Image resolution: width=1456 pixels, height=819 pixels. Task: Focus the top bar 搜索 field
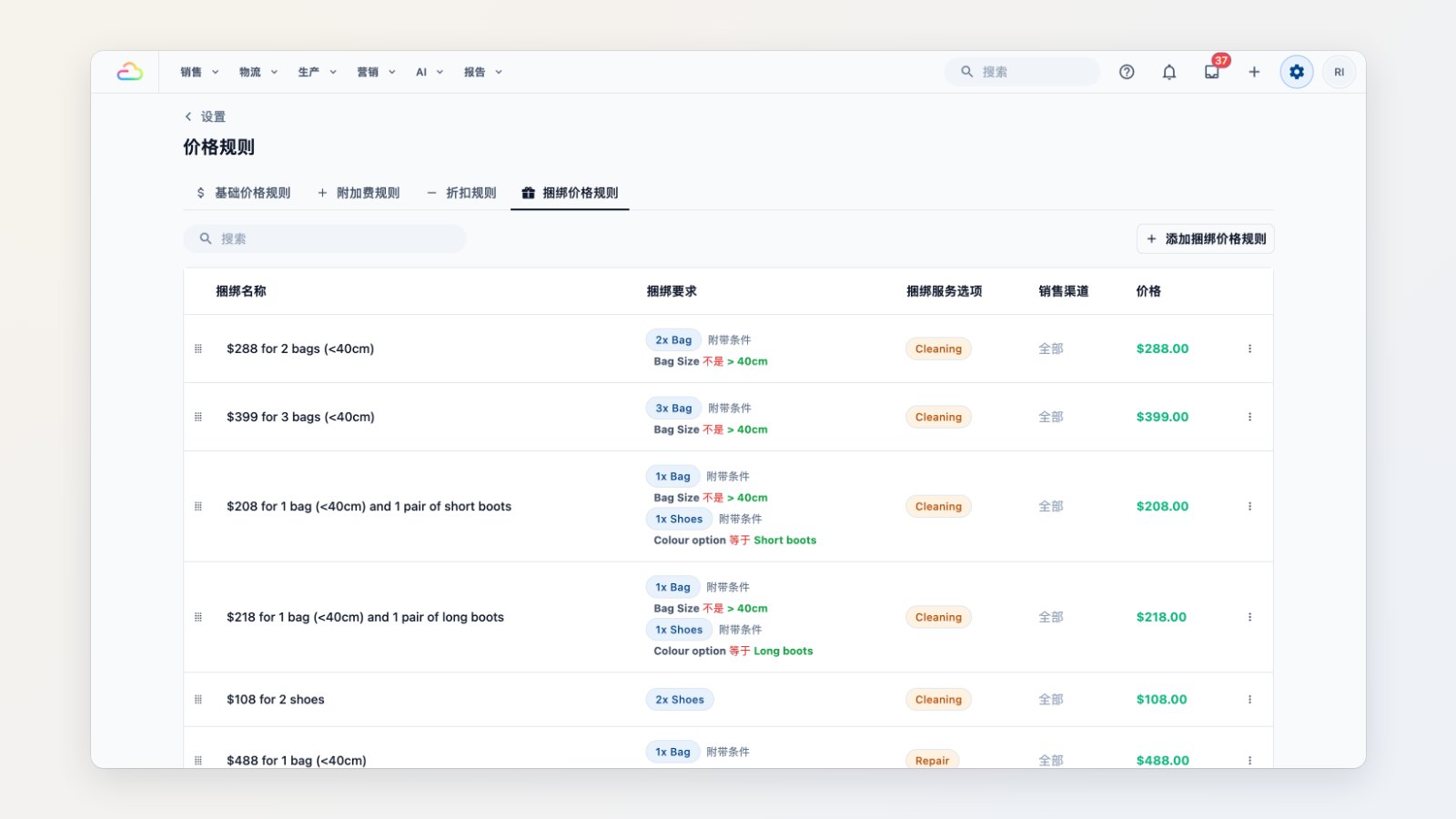[x=1022, y=72]
